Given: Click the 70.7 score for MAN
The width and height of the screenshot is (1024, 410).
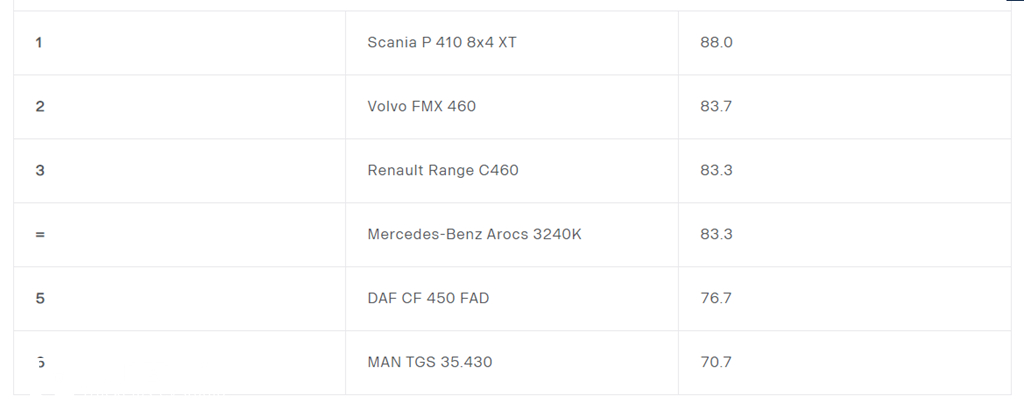Looking at the screenshot, I should tap(716, 362).
